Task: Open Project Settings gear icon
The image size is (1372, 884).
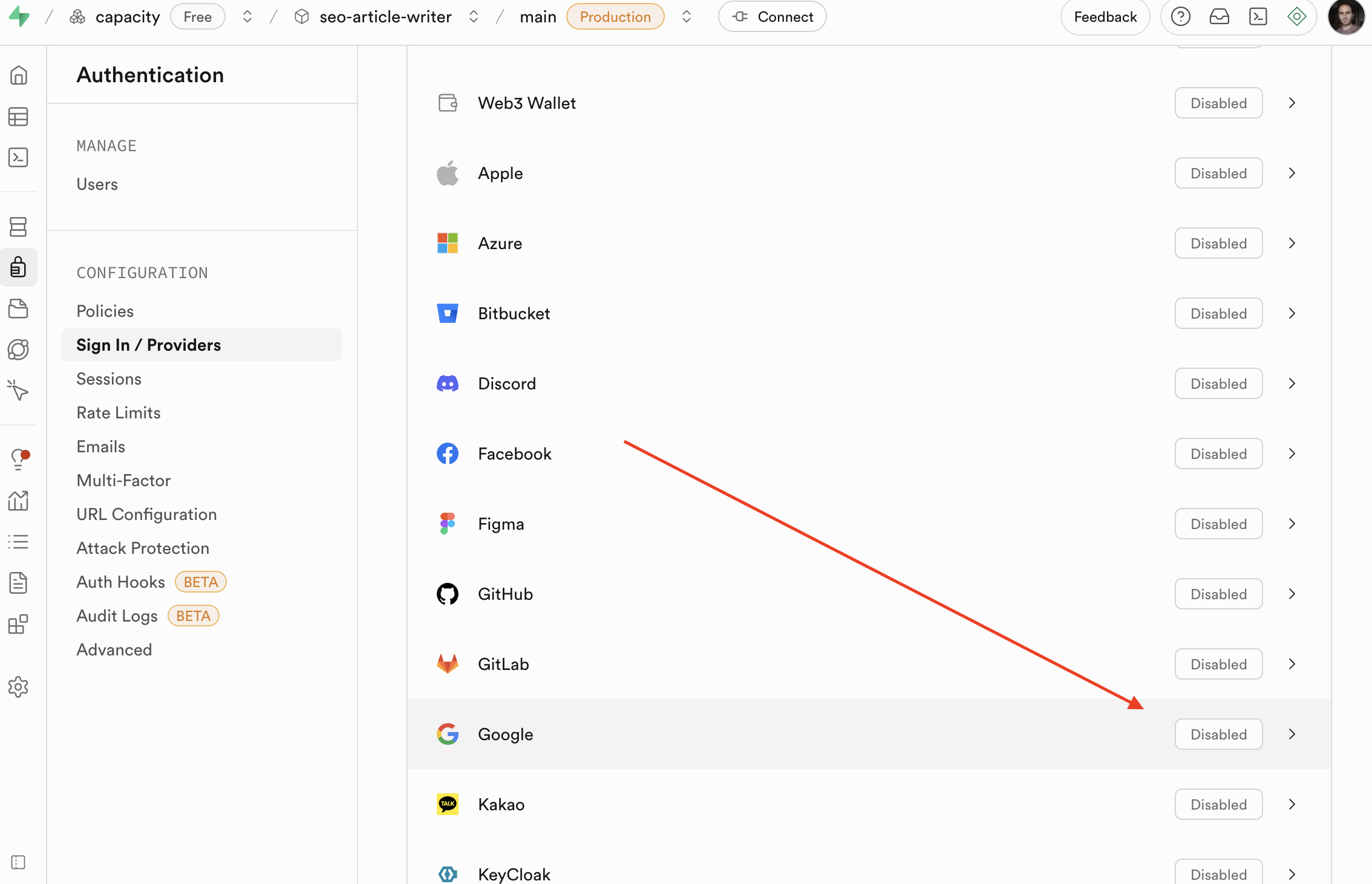Action: [19, 687]
